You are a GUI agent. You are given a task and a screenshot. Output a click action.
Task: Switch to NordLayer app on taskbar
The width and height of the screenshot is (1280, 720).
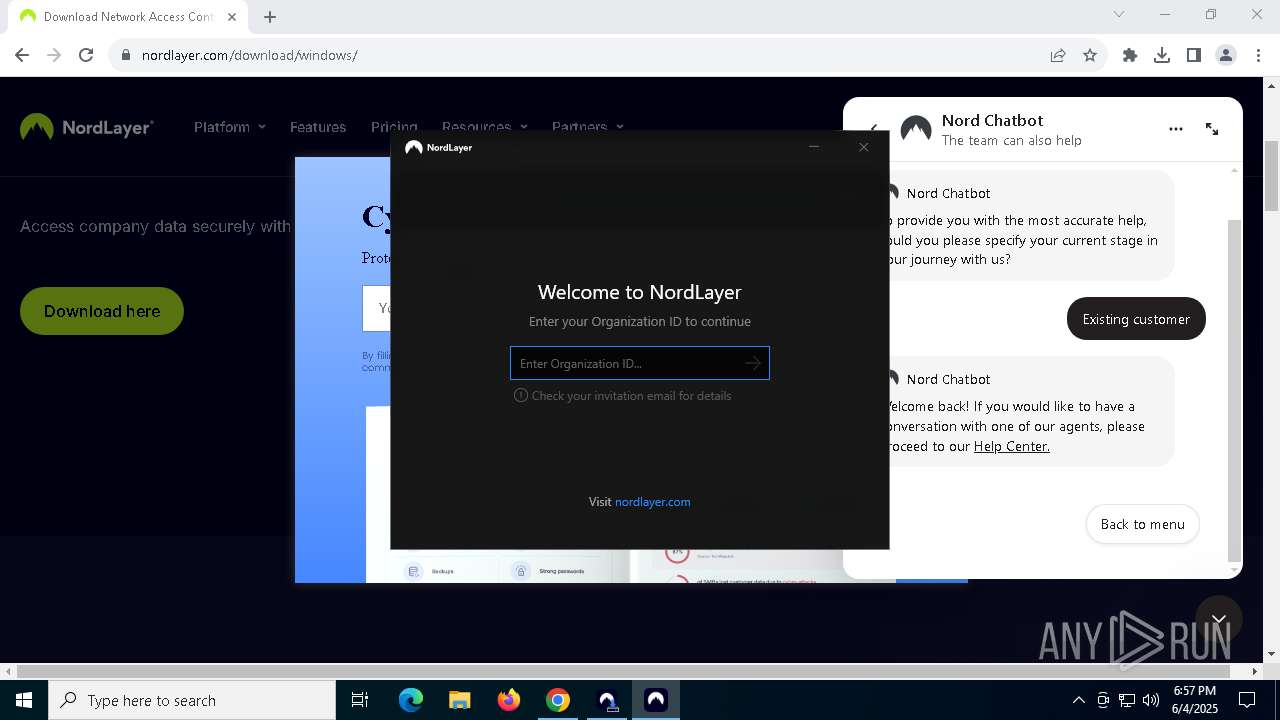[x=656, y=700]
